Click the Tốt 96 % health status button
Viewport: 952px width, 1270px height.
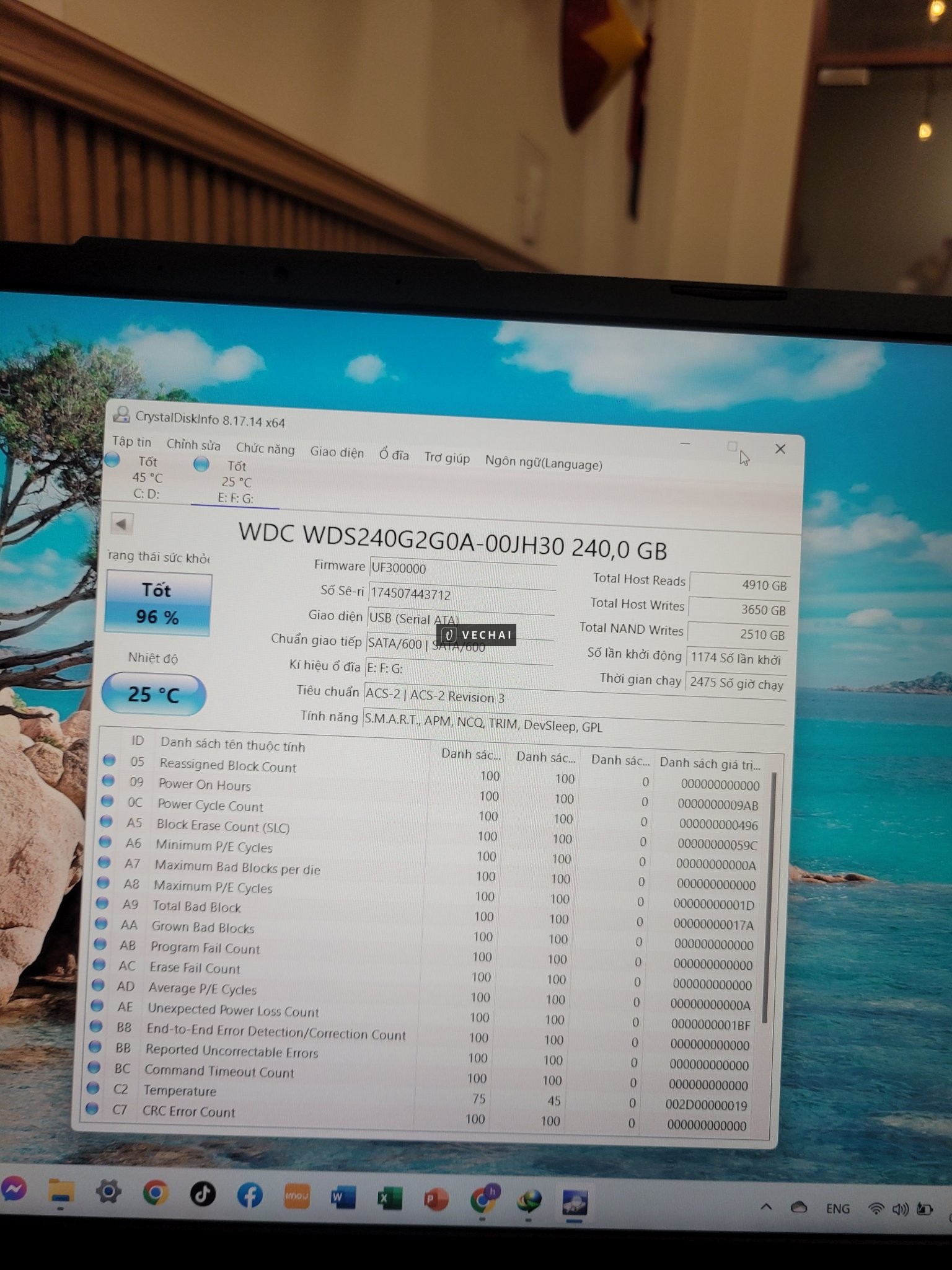coord(158,603)
